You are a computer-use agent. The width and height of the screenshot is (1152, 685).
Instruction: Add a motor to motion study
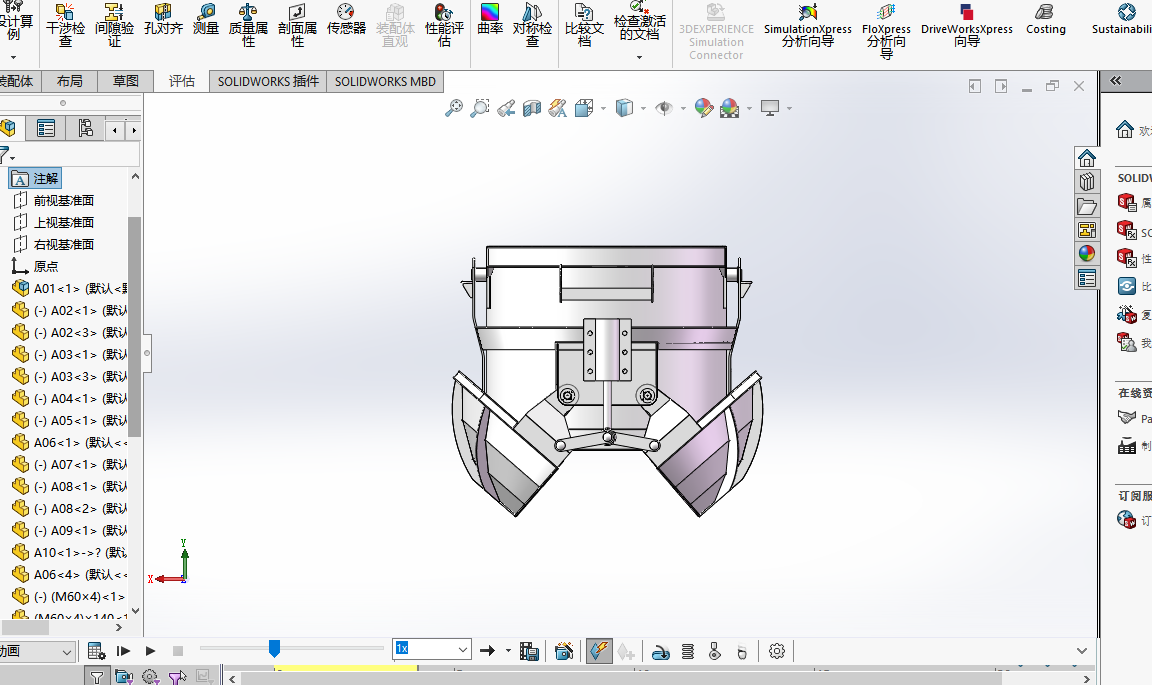point(660,651)
